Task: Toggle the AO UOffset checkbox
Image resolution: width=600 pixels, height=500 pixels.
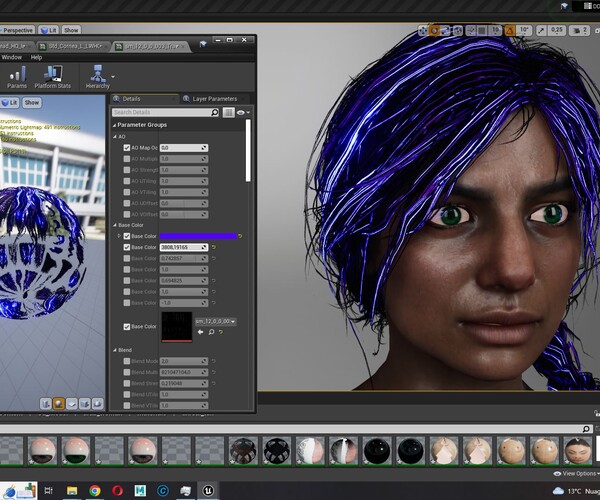Action: point(127,203)
